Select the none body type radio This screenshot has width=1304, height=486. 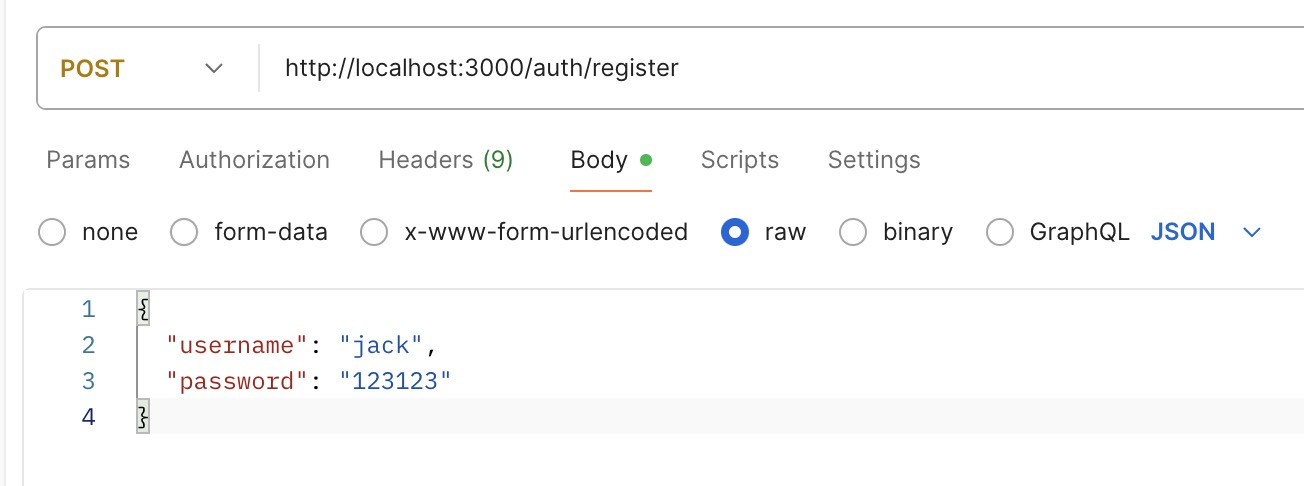(52, 233)
